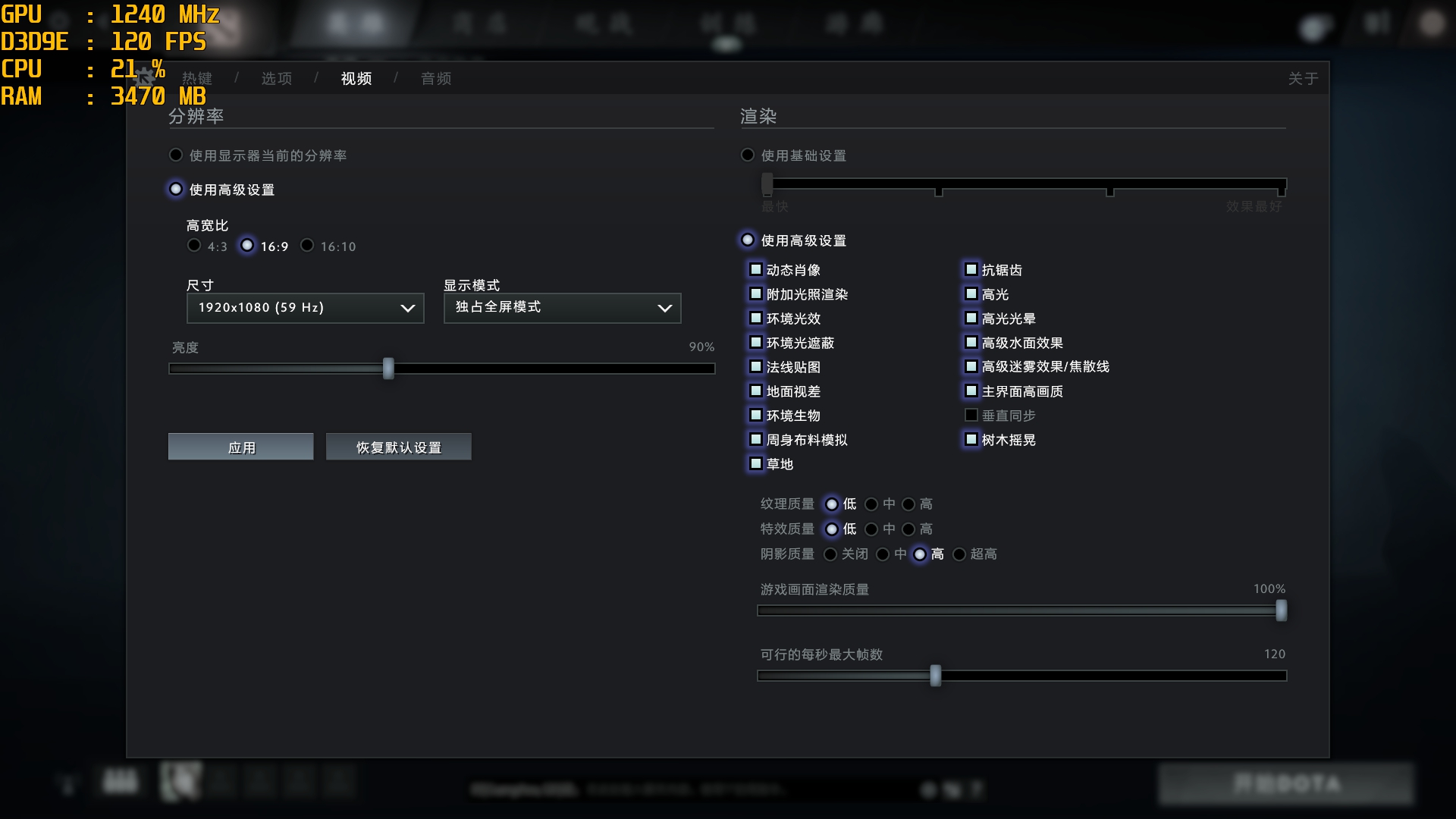Screen dimensions: 1456x819
Task: Open the 音频 settings tab
Action: [436, 77]
